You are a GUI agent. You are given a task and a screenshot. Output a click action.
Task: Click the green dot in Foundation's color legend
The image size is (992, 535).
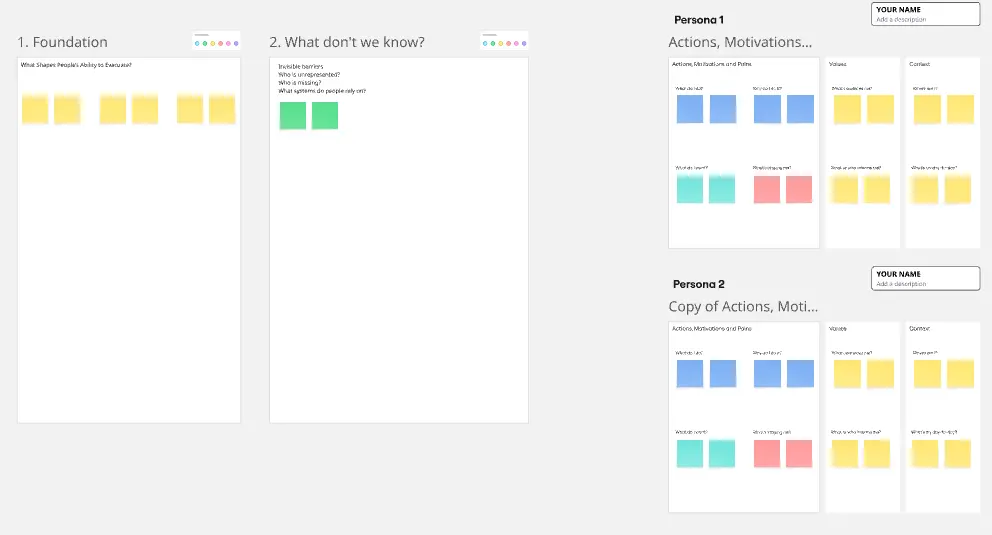(x=205, y=44)
